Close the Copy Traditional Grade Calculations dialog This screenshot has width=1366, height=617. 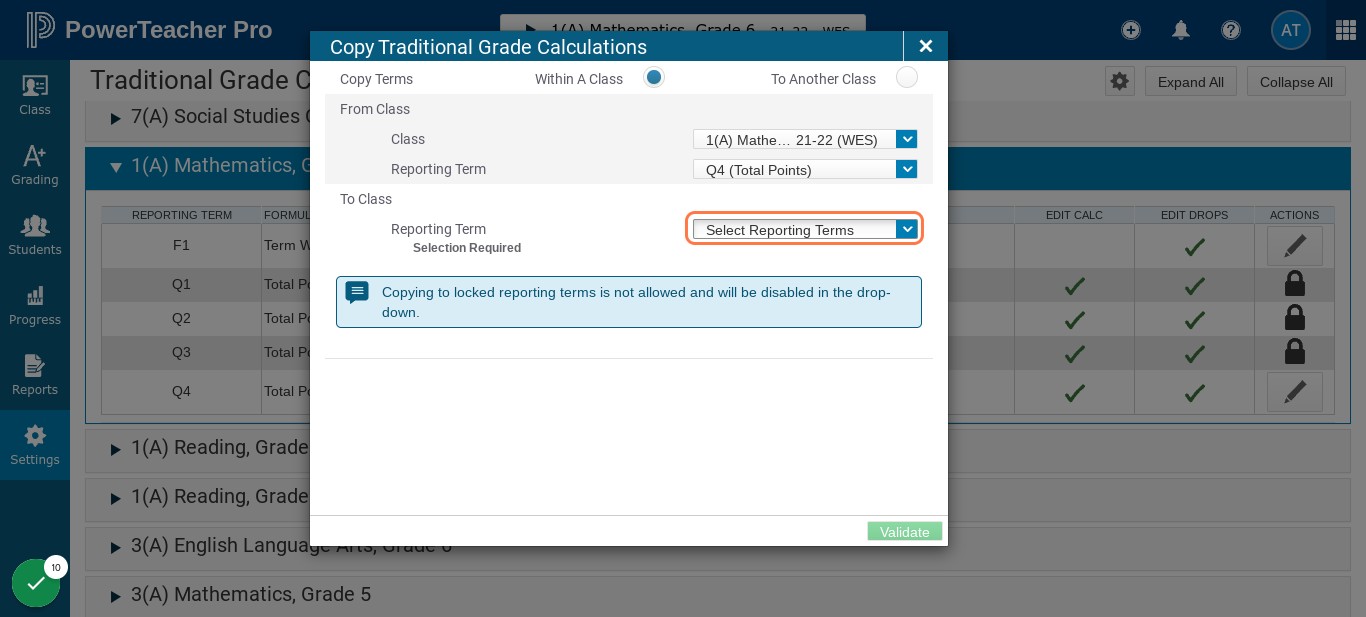tap(926, 46)
